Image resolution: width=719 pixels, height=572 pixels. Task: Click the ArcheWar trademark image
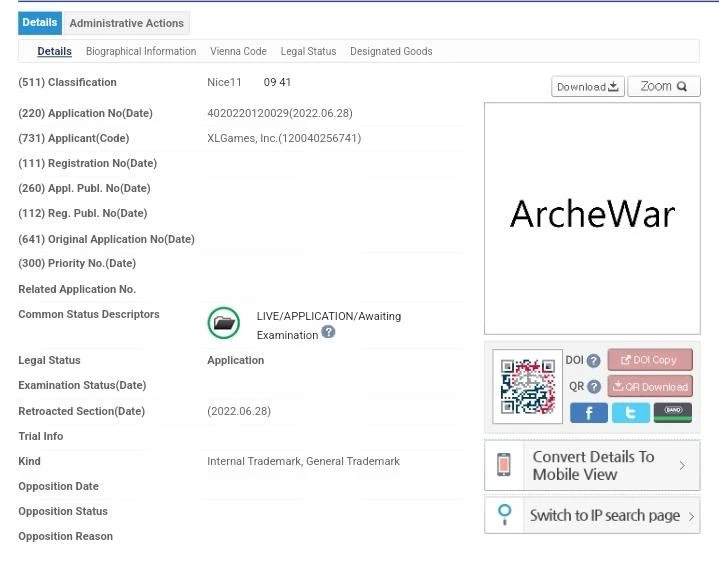coord(592,218)
